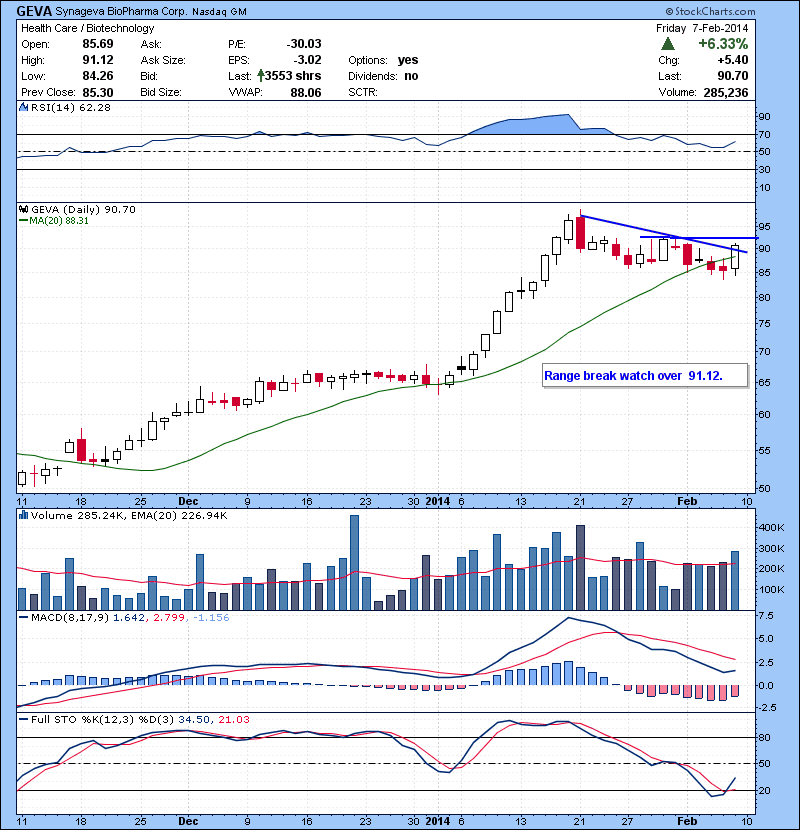Screen dimensions: 800x830
Task: Click the 7.5 label on MACD axis
Action: tap(767, 616)
